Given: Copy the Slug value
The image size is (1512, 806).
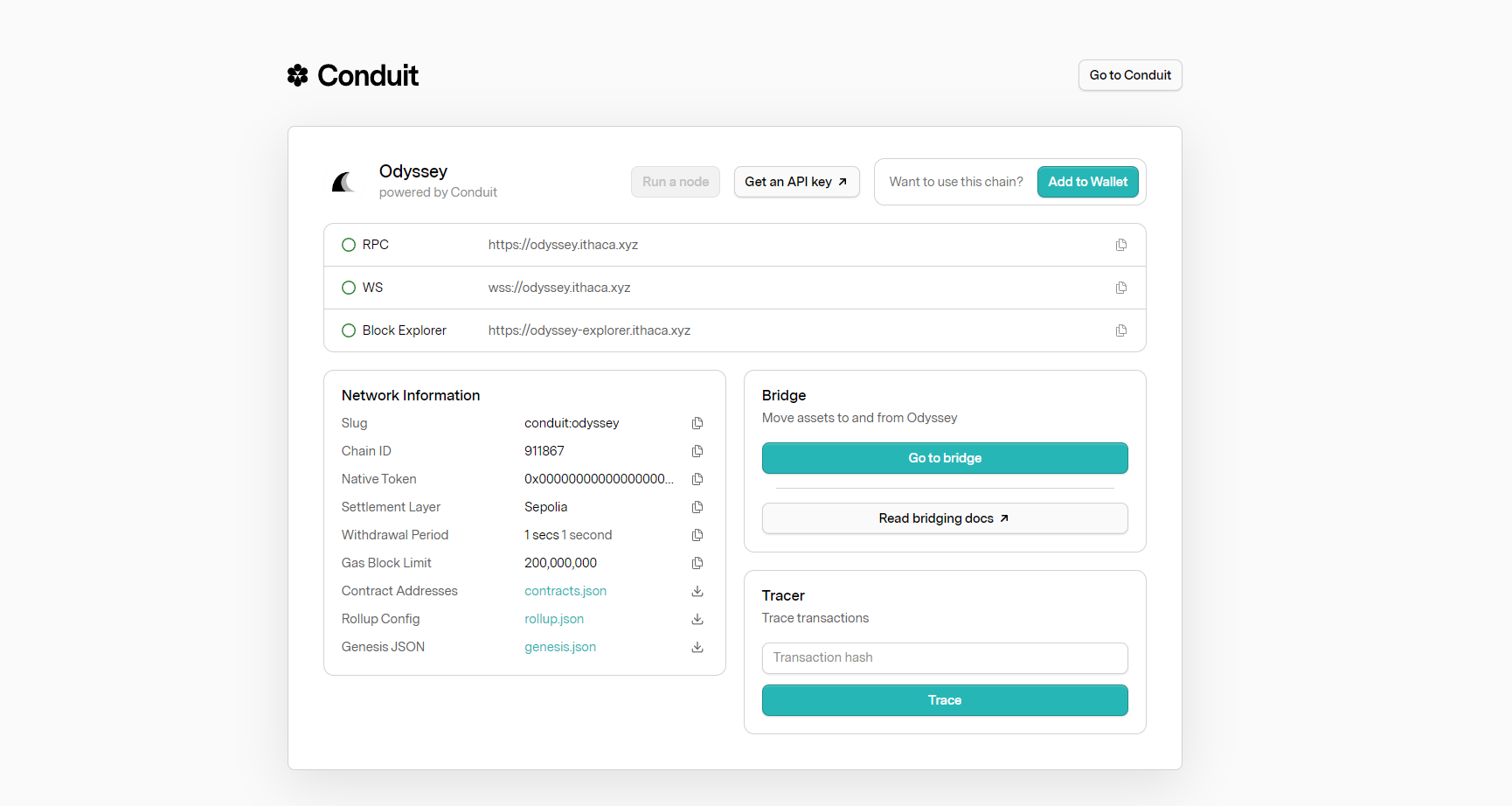Looking at the screenshot, I should [697, 423].
